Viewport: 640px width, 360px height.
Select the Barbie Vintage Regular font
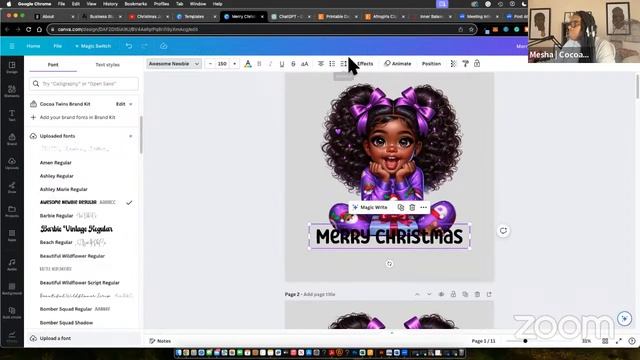click(x=76, y=229)
